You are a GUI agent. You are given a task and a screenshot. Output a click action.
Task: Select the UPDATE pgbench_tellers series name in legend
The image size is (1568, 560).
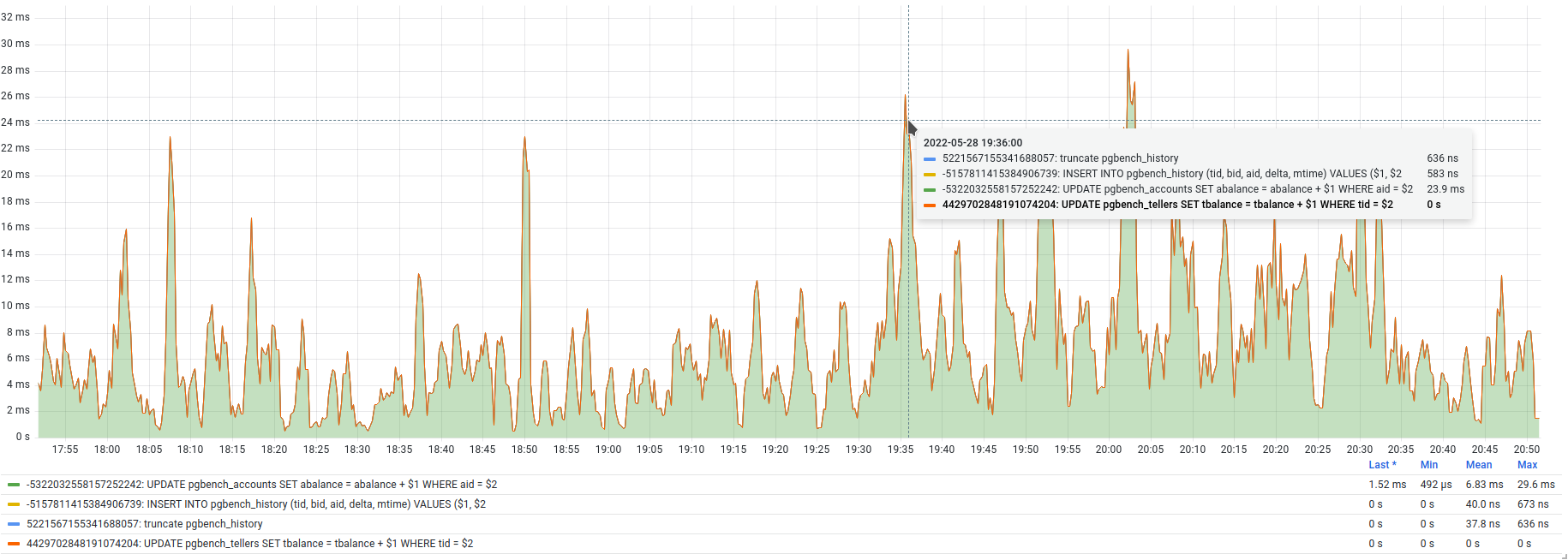[x=249, y=544]
